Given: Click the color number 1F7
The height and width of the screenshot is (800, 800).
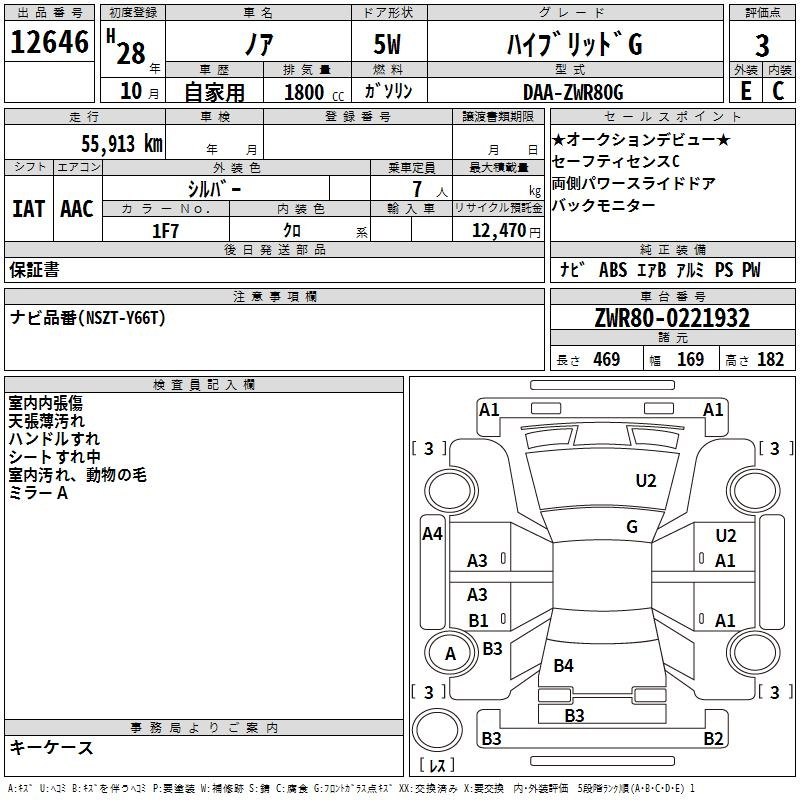Looking at the screenshot, I should [165, 231].
